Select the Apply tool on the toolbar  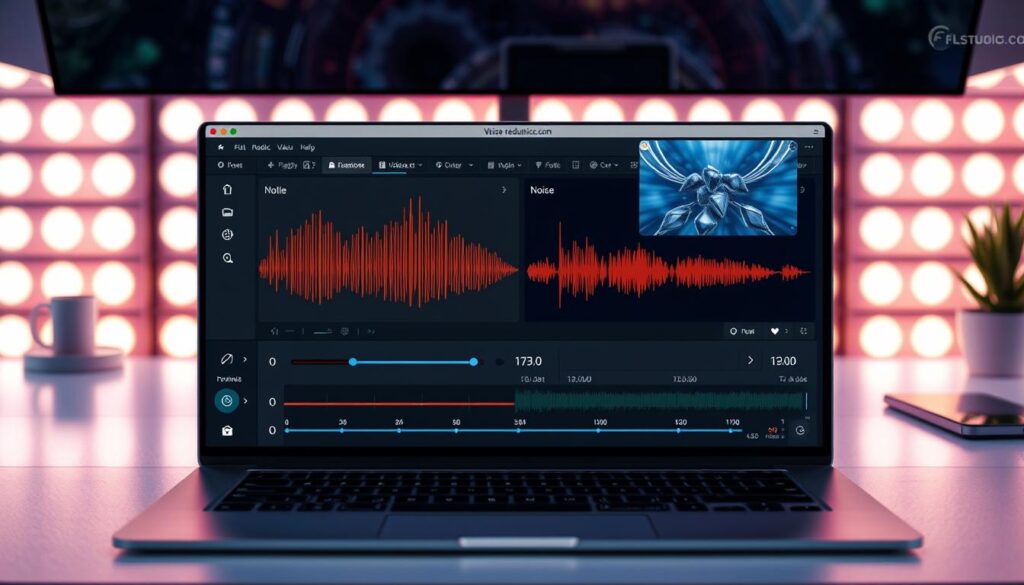pyautogui.click(x=285, y=165)
